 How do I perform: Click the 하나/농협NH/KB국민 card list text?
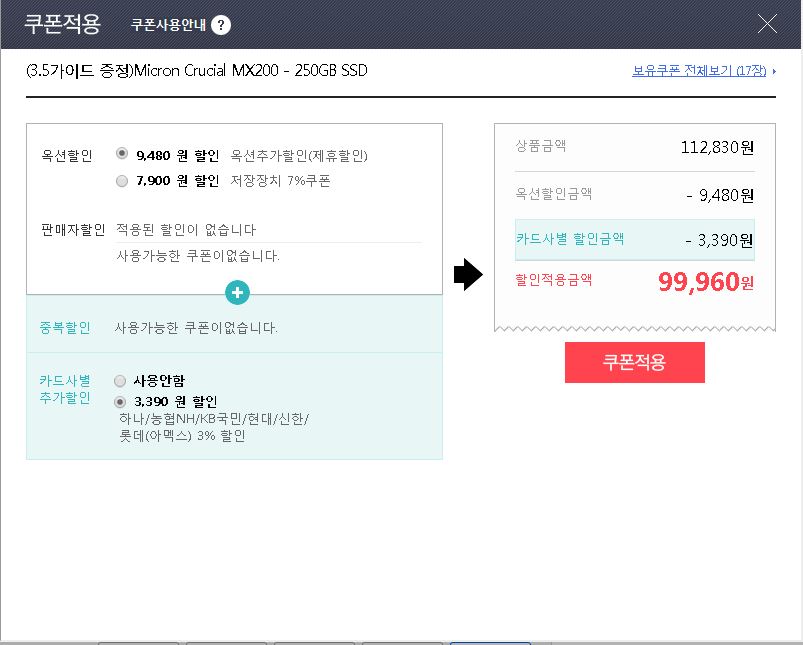[214, 418]
